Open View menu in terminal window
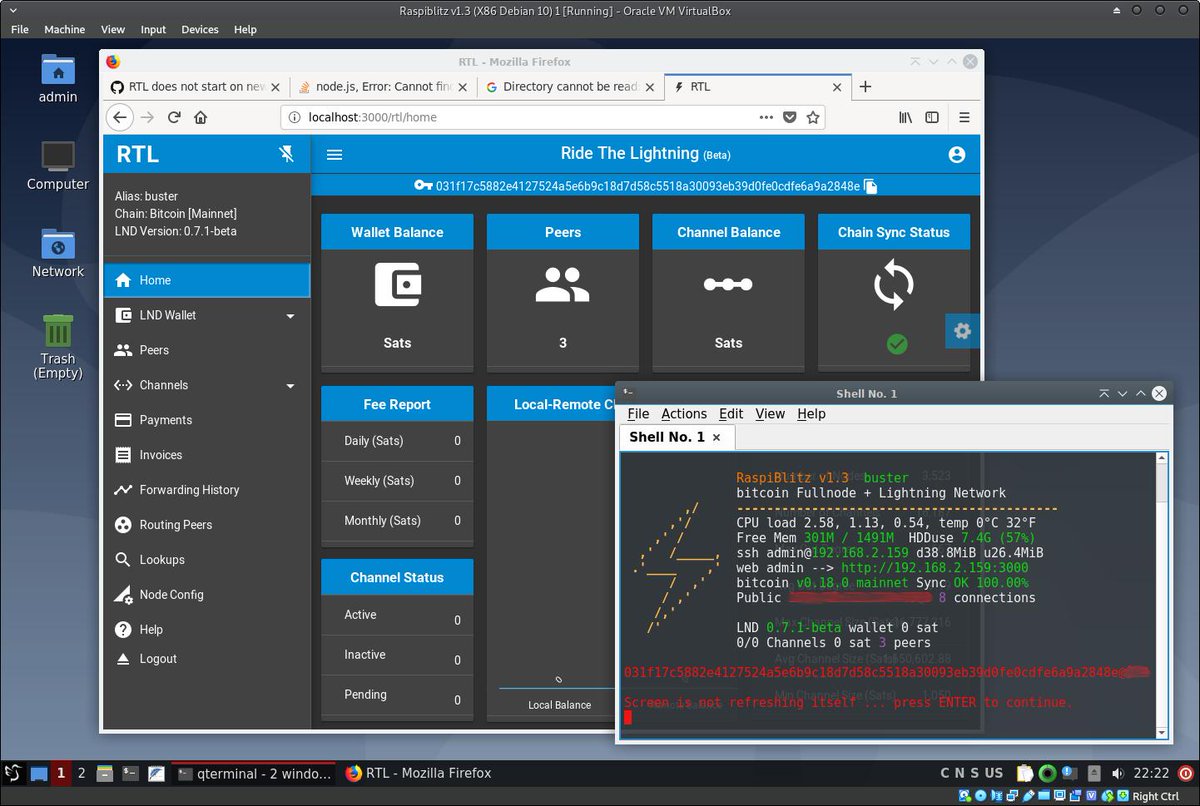The image size is (1200, 806). tap(770, 414)
